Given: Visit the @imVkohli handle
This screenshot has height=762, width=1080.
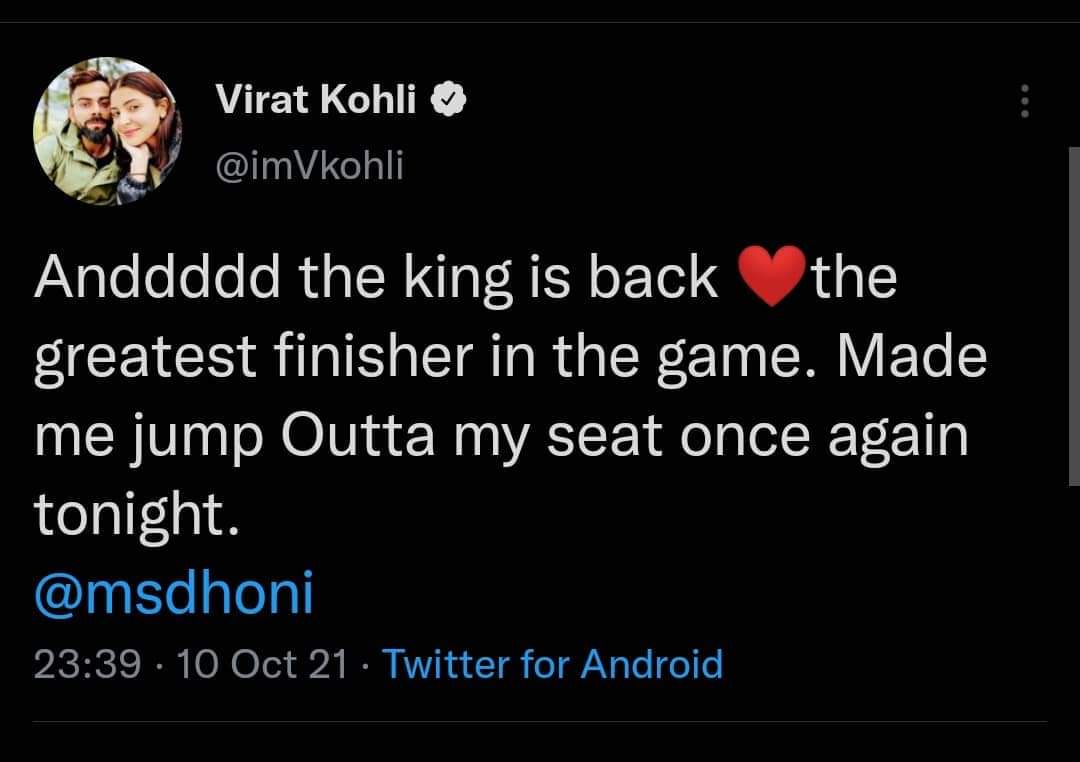Looking at the screenshot, I should tap(309, 166).
